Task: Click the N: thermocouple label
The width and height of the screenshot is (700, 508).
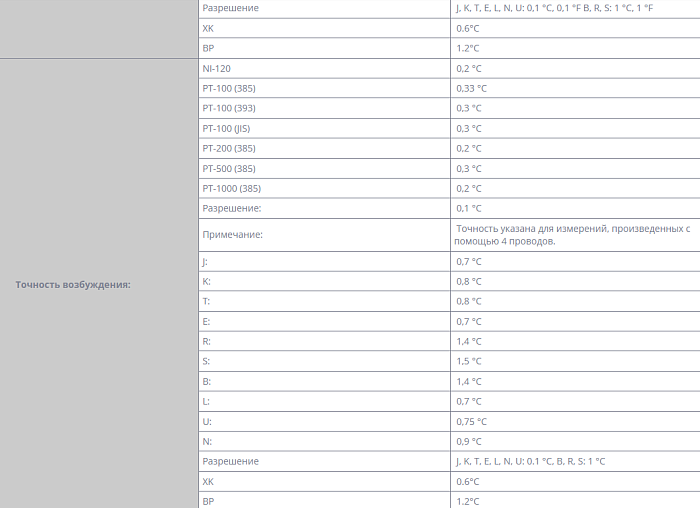Action: coord(206,441)
